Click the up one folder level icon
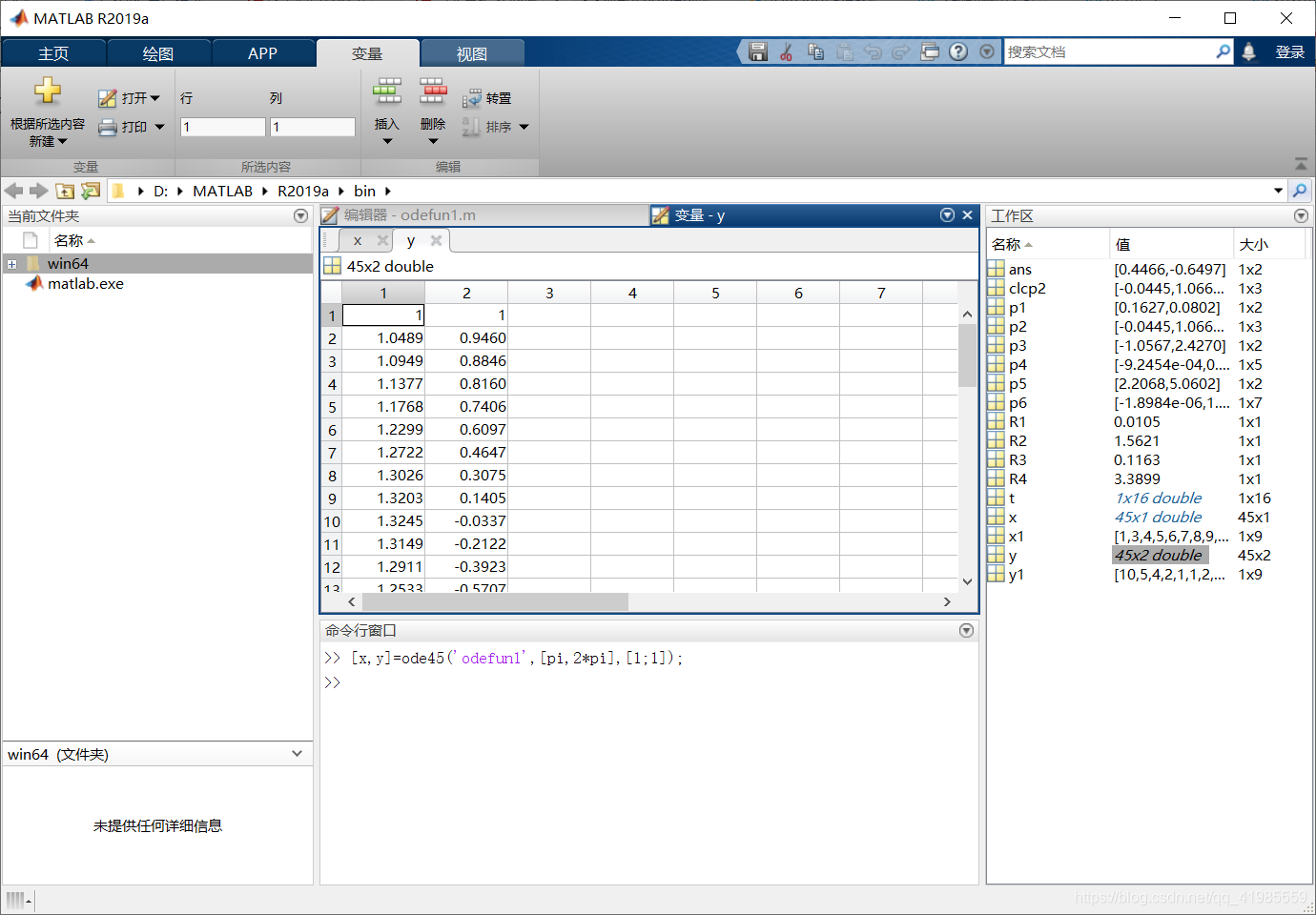 pos(65,191)
